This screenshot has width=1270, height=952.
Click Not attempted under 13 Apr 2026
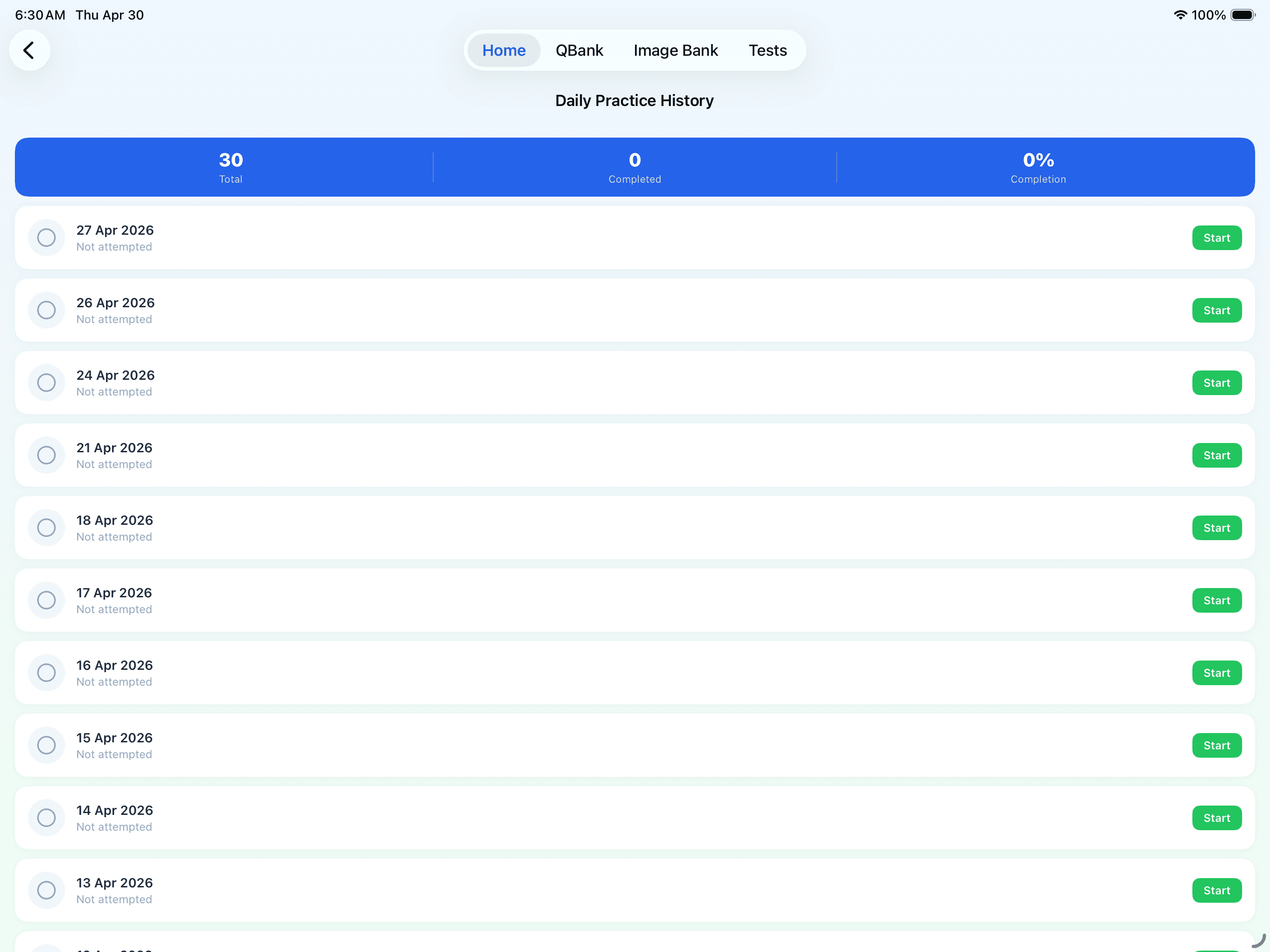point(114,900)
